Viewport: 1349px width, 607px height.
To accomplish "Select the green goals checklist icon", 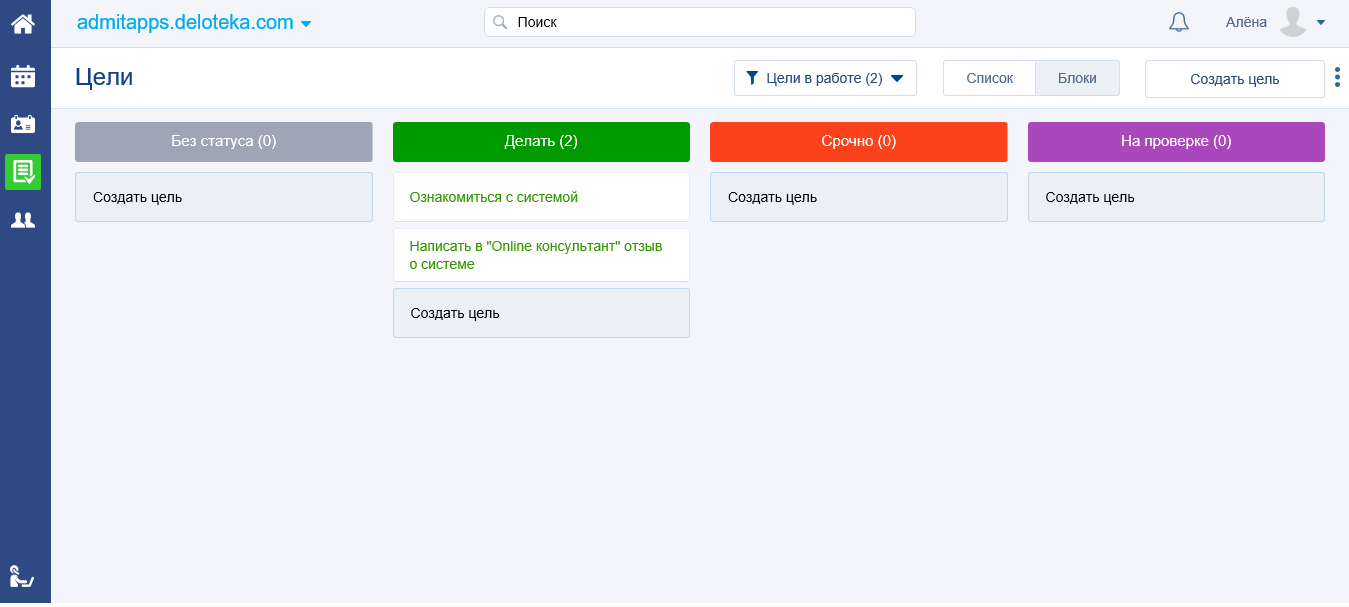I will [x=23, y=172].
